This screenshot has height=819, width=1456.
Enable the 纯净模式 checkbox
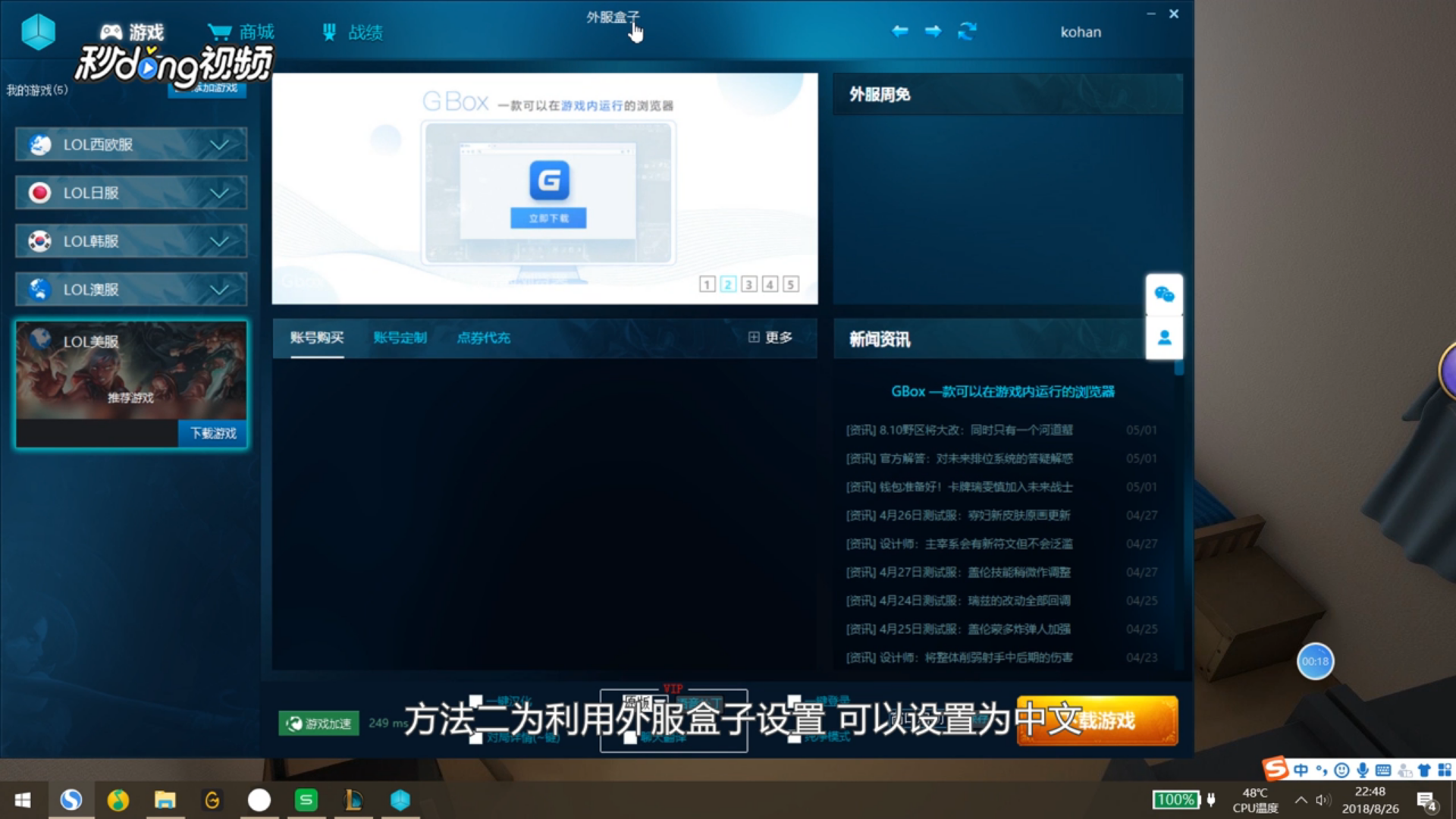click(794, 737)
